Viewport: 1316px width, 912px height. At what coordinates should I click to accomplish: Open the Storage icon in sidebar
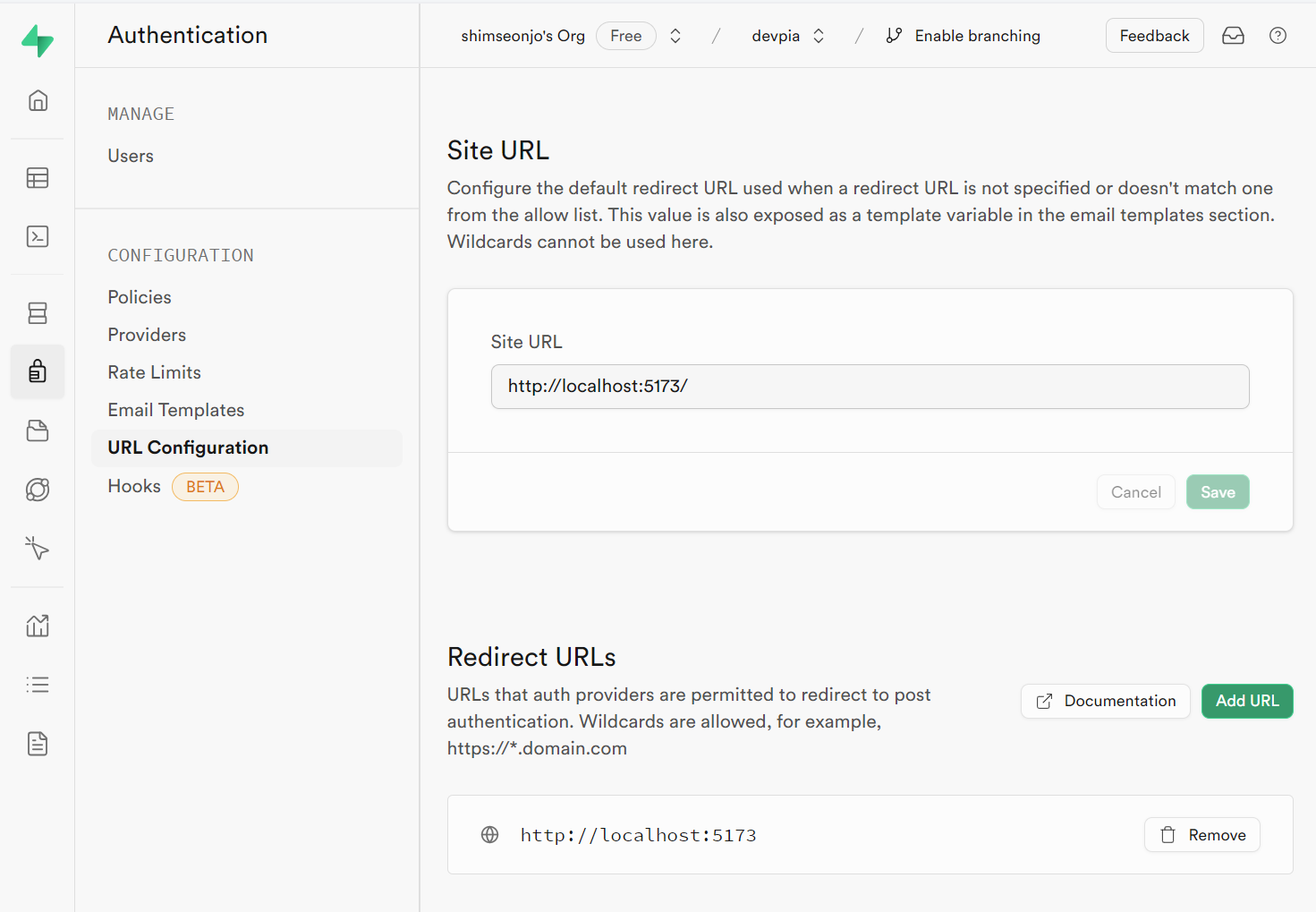[38, 430]
